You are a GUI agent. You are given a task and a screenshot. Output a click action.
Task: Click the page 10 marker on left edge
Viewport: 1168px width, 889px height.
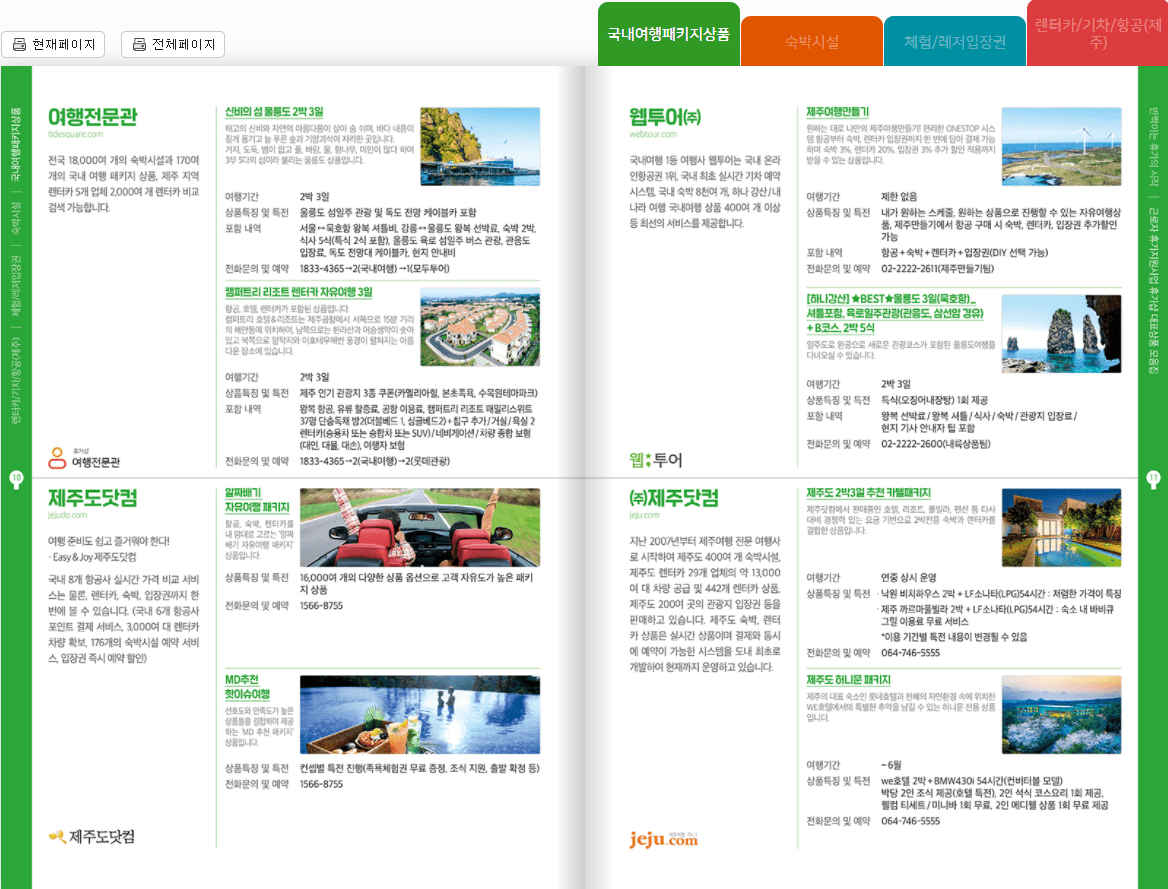click(x=16, y=478)
